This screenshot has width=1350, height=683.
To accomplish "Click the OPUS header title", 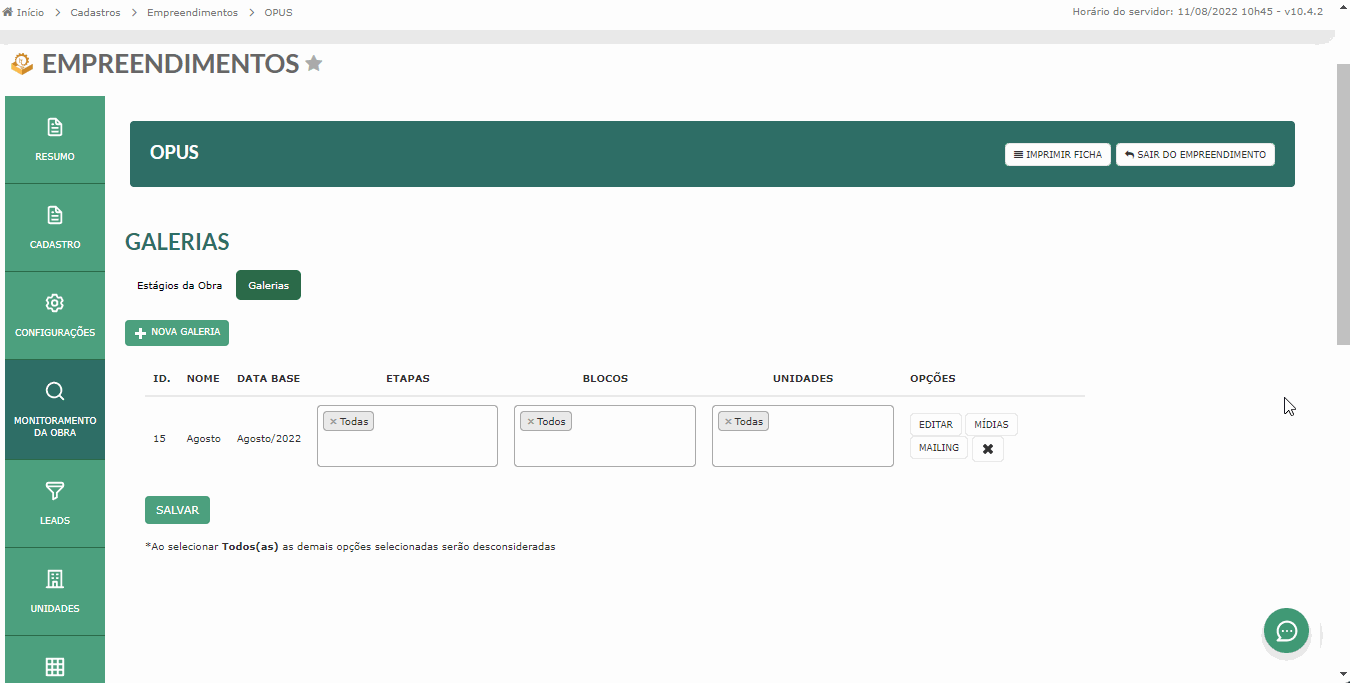I will 174,153.
